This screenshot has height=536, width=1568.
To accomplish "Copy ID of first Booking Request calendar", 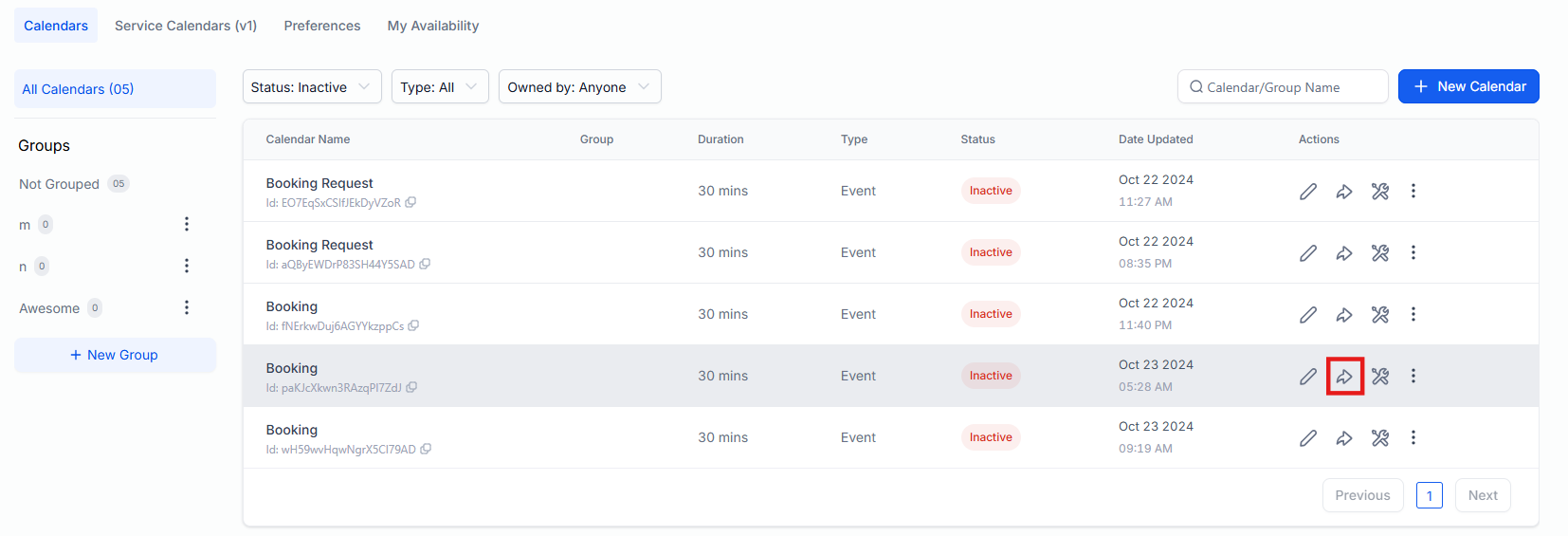I will point(410,203).
